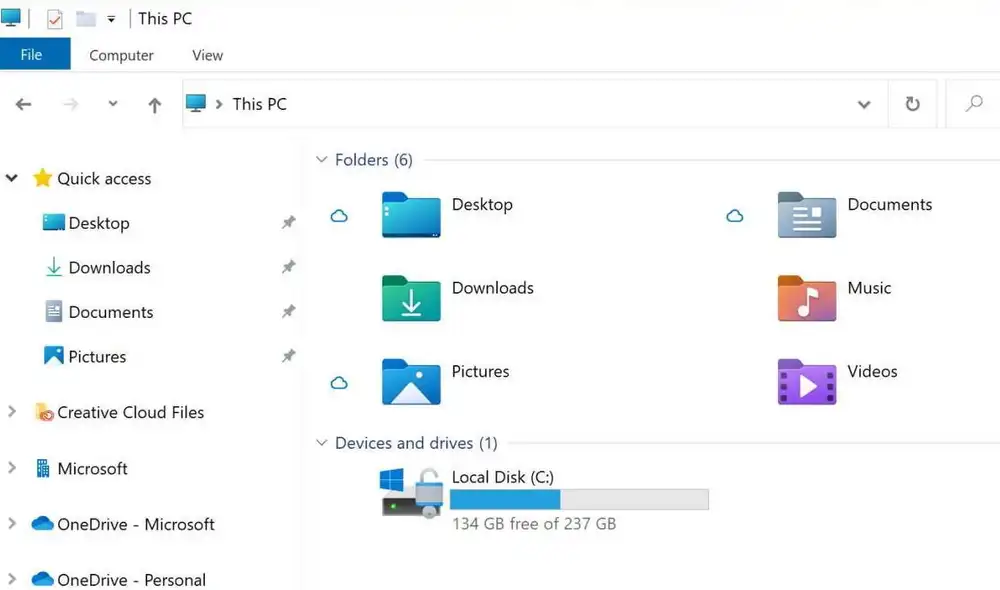The image size is (1000, 590).
Task: Open the Music folder icon
Action: tap(806, 298)
